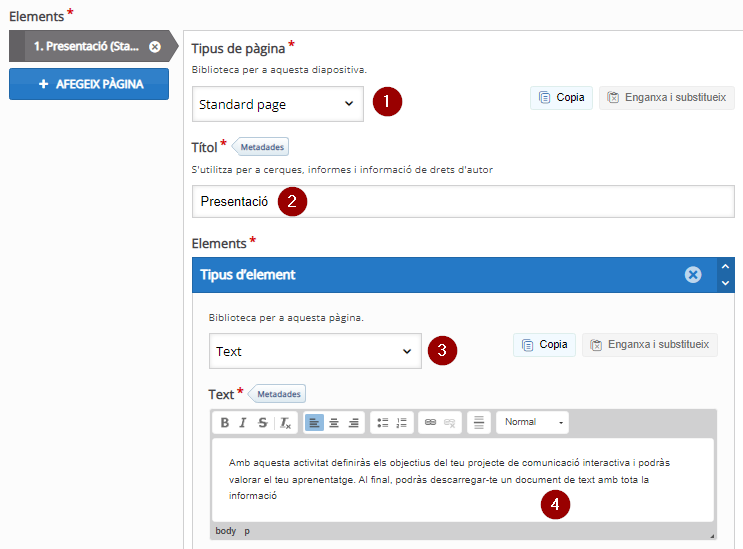Remove the Presentació page tab
The image size is (743, 549).
coord(155,46)
